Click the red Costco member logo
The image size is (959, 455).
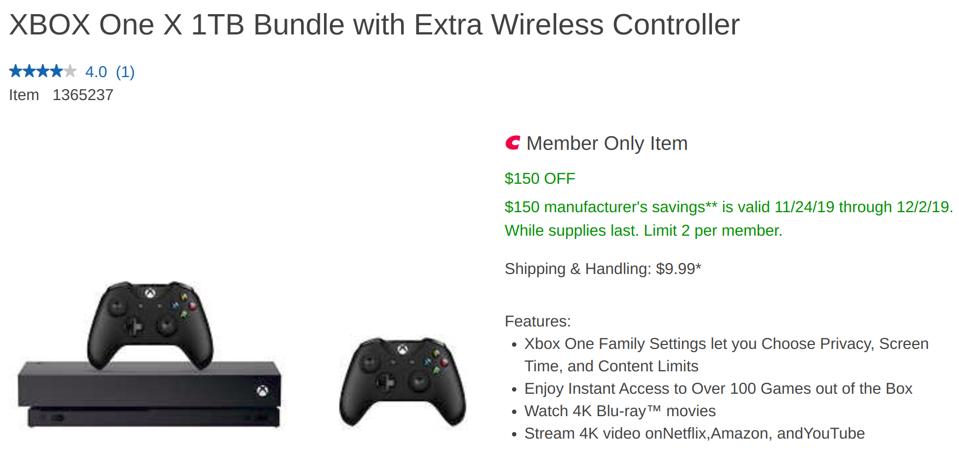pyautogui.click(x=513, y=144)
